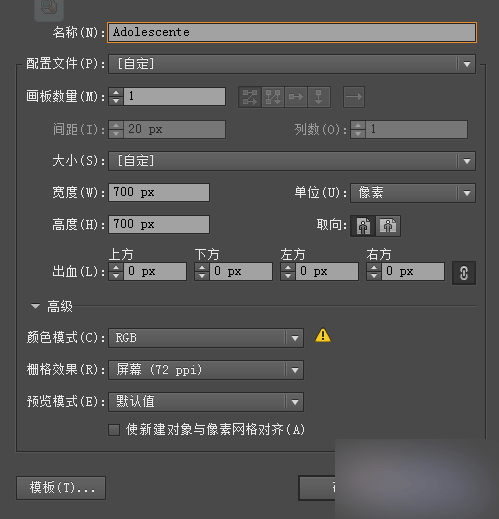
Task: Click the yellow color mode warning icon
Action: click(323, 336)
